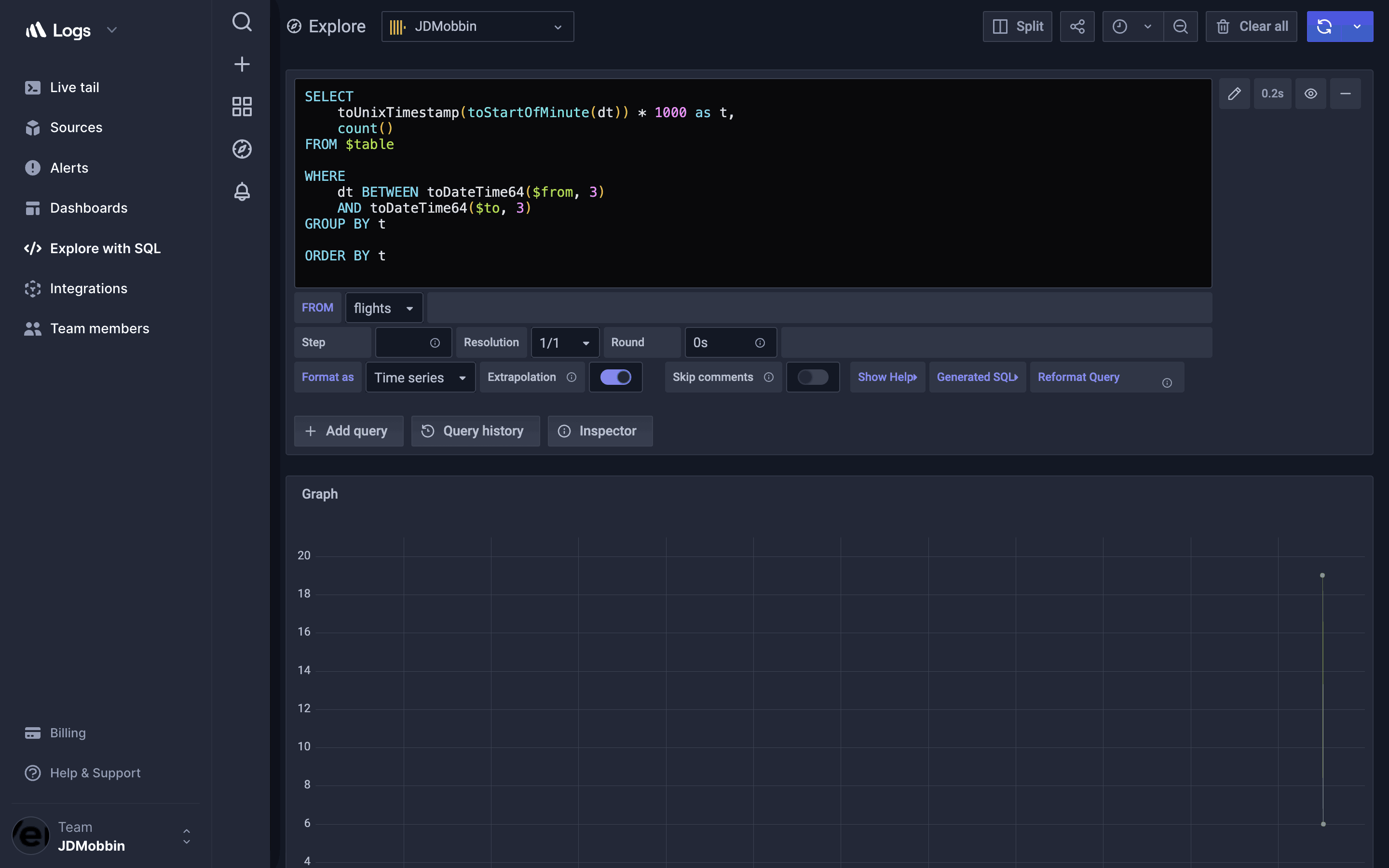The image size is (1389, 868).
Task: Go to Dashboards in sidebar
Action: click(x=88, y=208)
